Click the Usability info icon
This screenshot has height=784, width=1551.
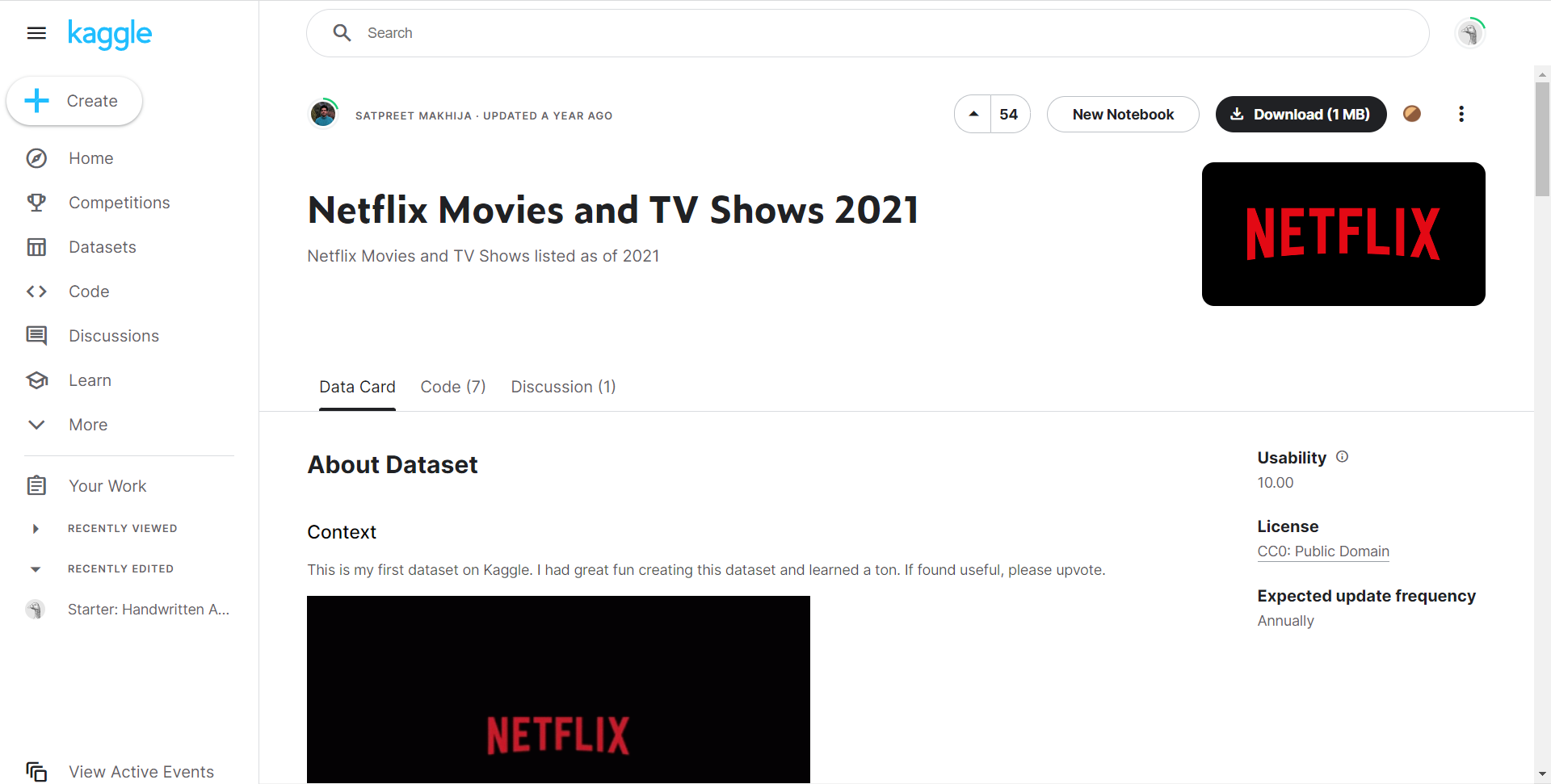pyautogui.click(x=1343, y=457)
